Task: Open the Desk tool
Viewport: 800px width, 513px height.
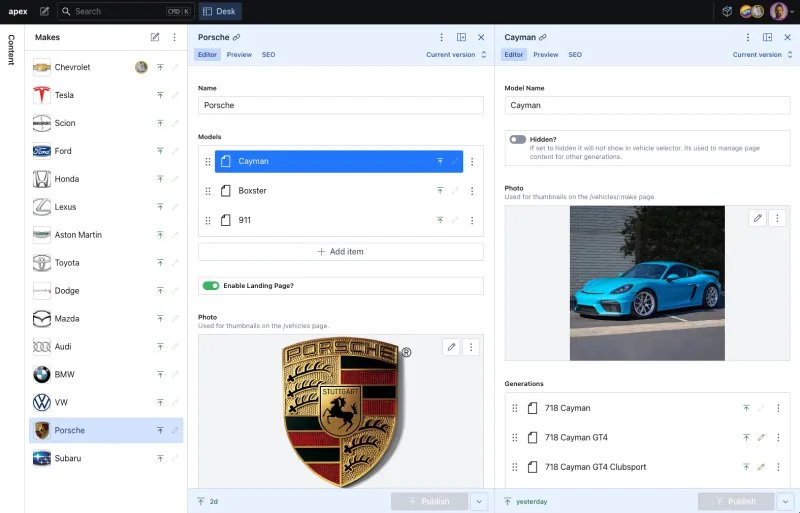Action: 220,11
